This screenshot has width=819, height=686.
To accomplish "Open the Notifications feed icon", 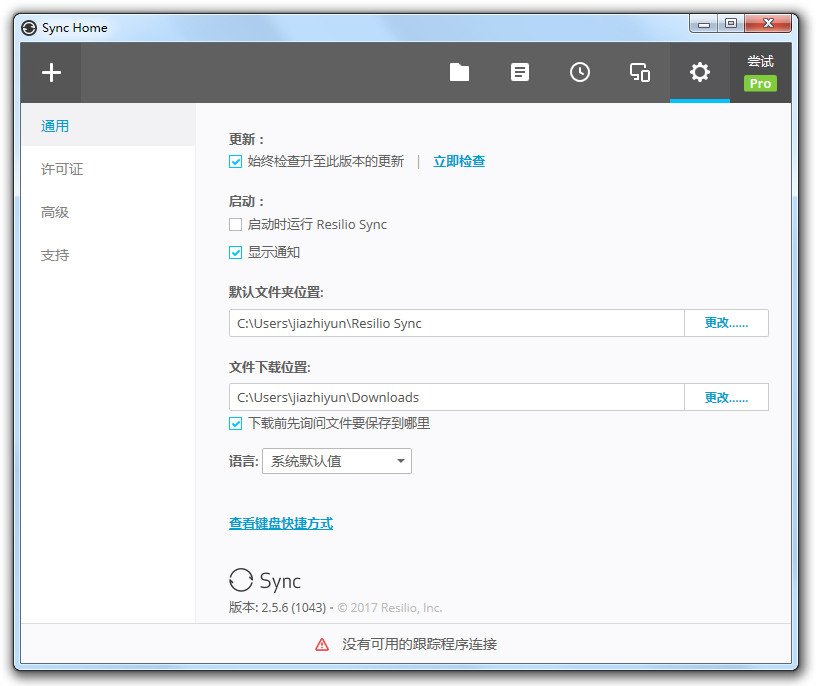I will [x=519, y=72].
